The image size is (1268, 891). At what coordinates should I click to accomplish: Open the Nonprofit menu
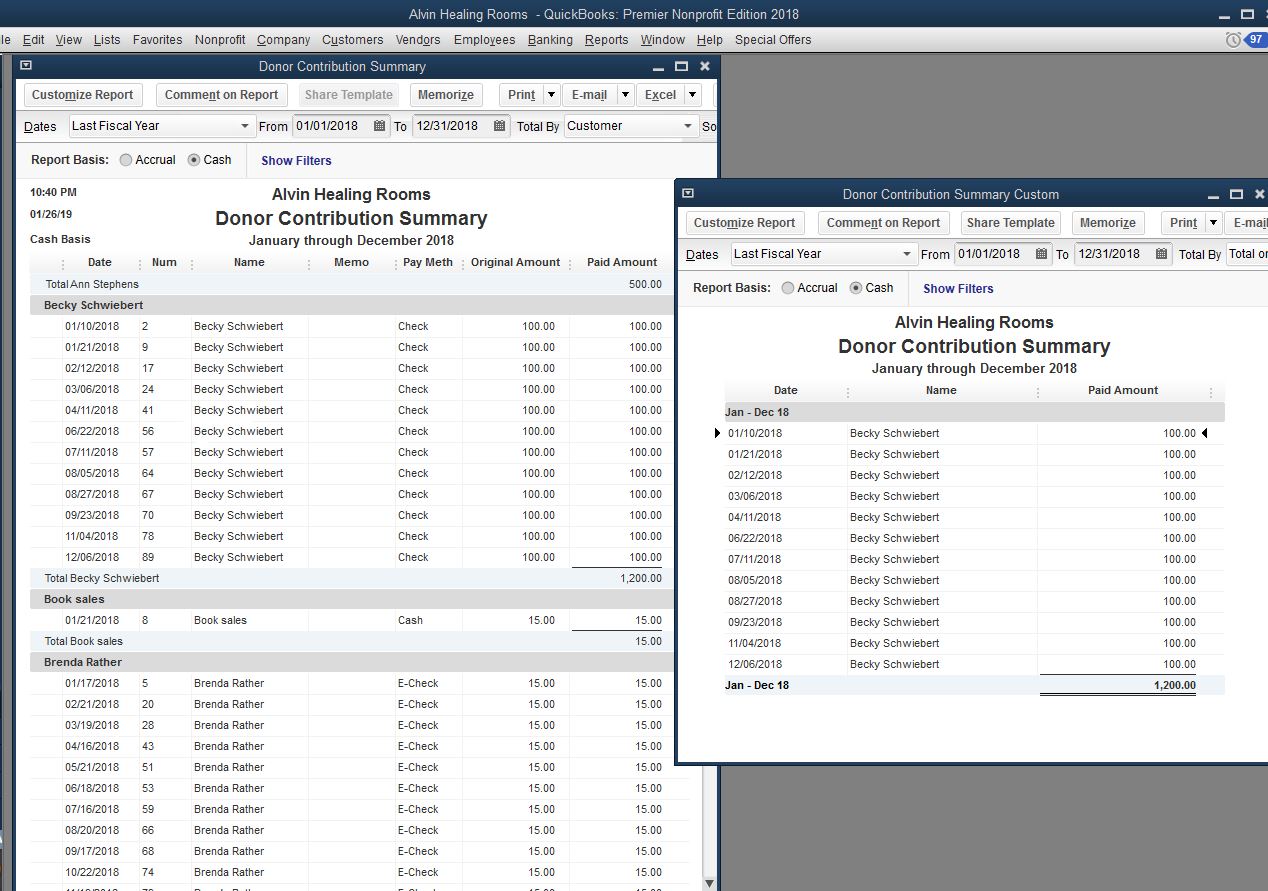[219, 40]
